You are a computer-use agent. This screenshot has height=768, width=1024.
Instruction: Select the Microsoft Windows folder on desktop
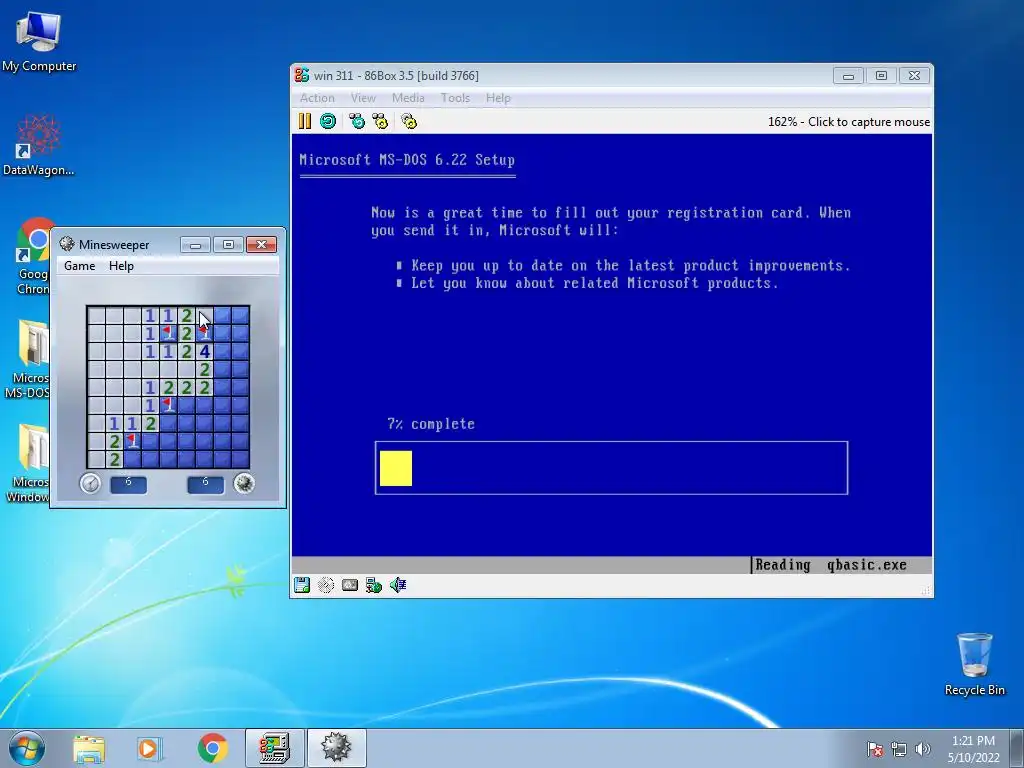click(29, 462)
